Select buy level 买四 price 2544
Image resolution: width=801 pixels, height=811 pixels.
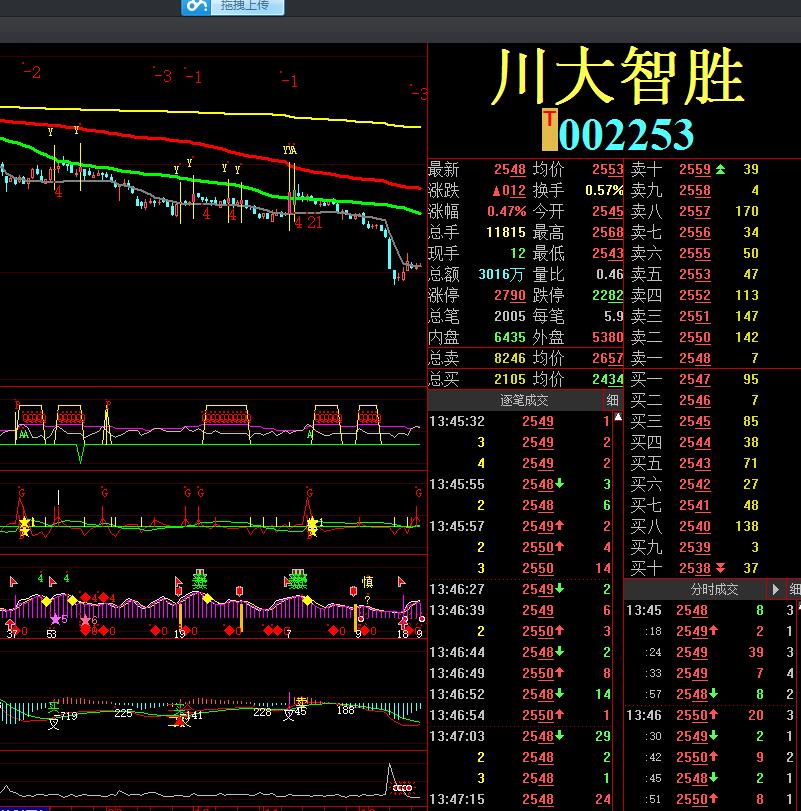click(694, 443)
